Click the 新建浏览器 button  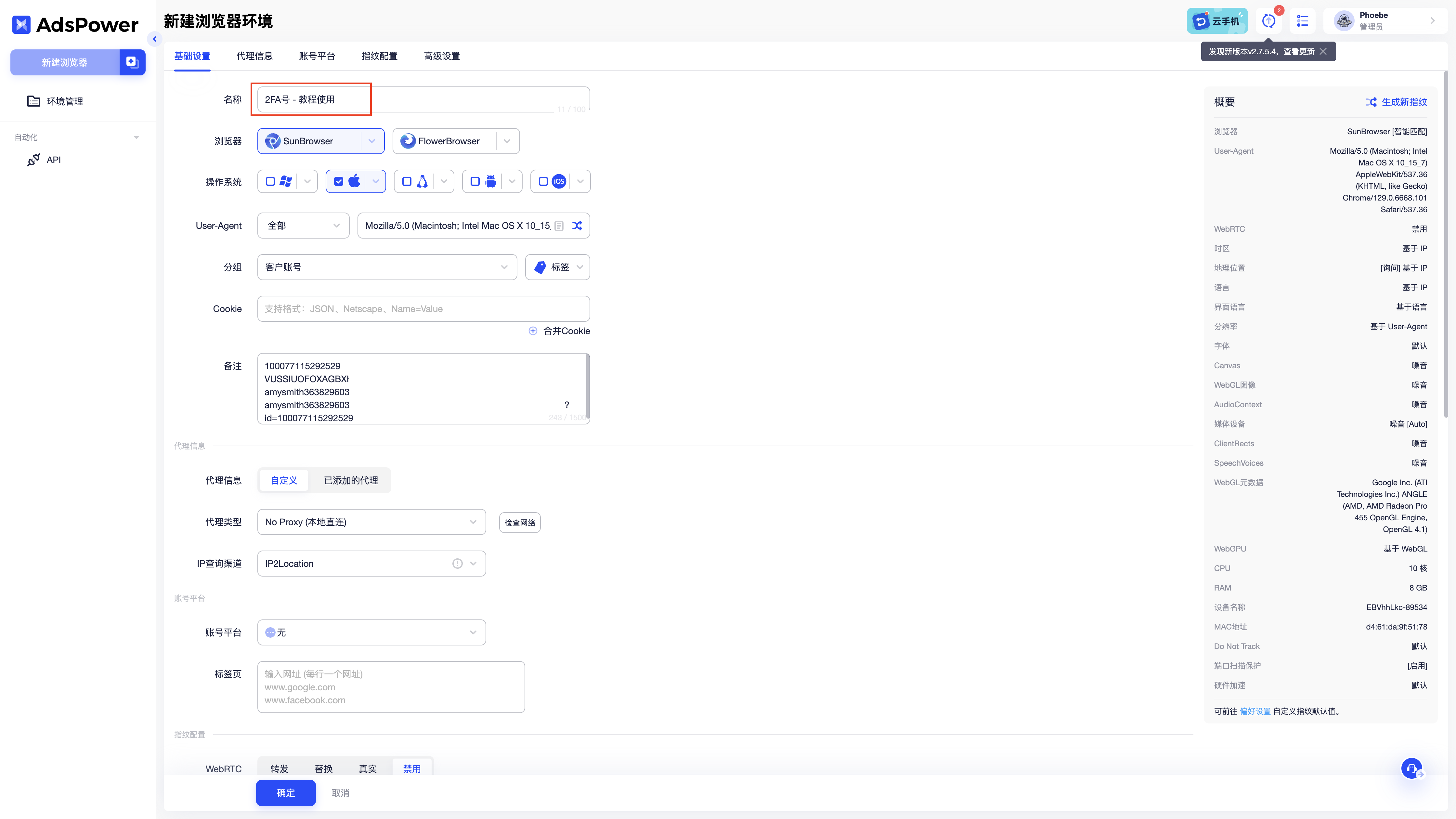coord(64,62)
